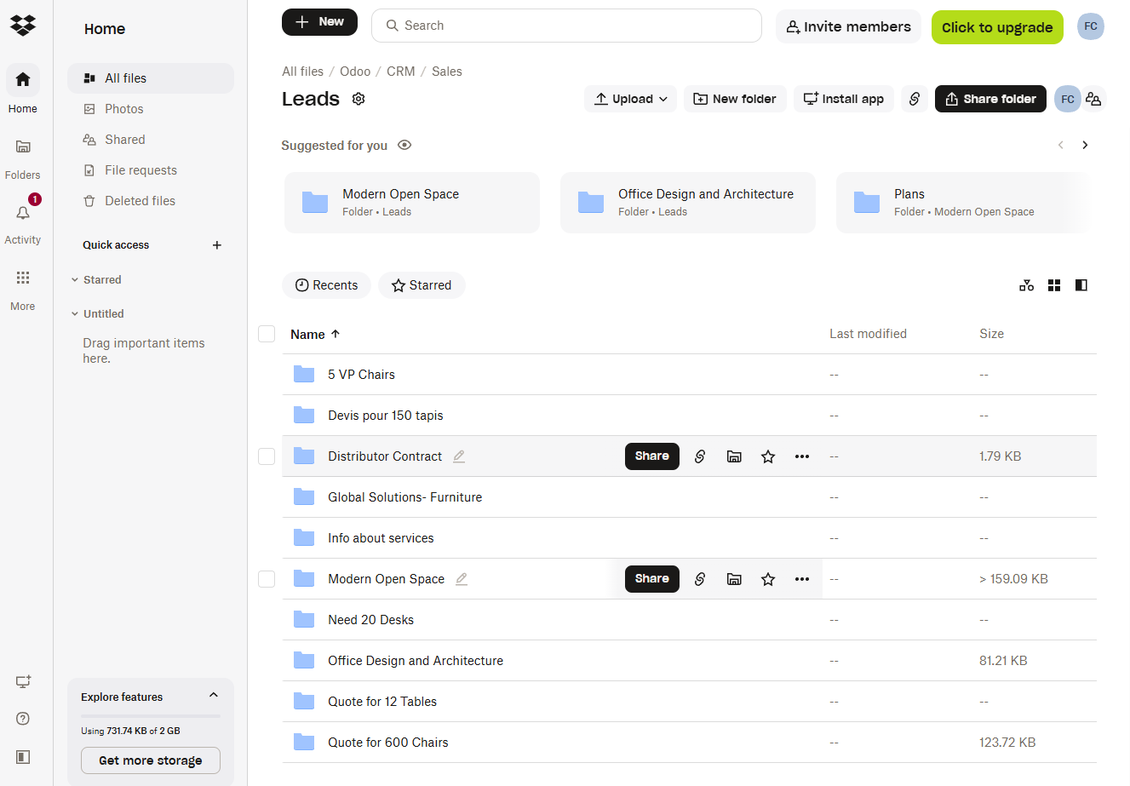Select all files checkbox in header
Viewport: 1130px width, 786px height.
coord(267,334)
